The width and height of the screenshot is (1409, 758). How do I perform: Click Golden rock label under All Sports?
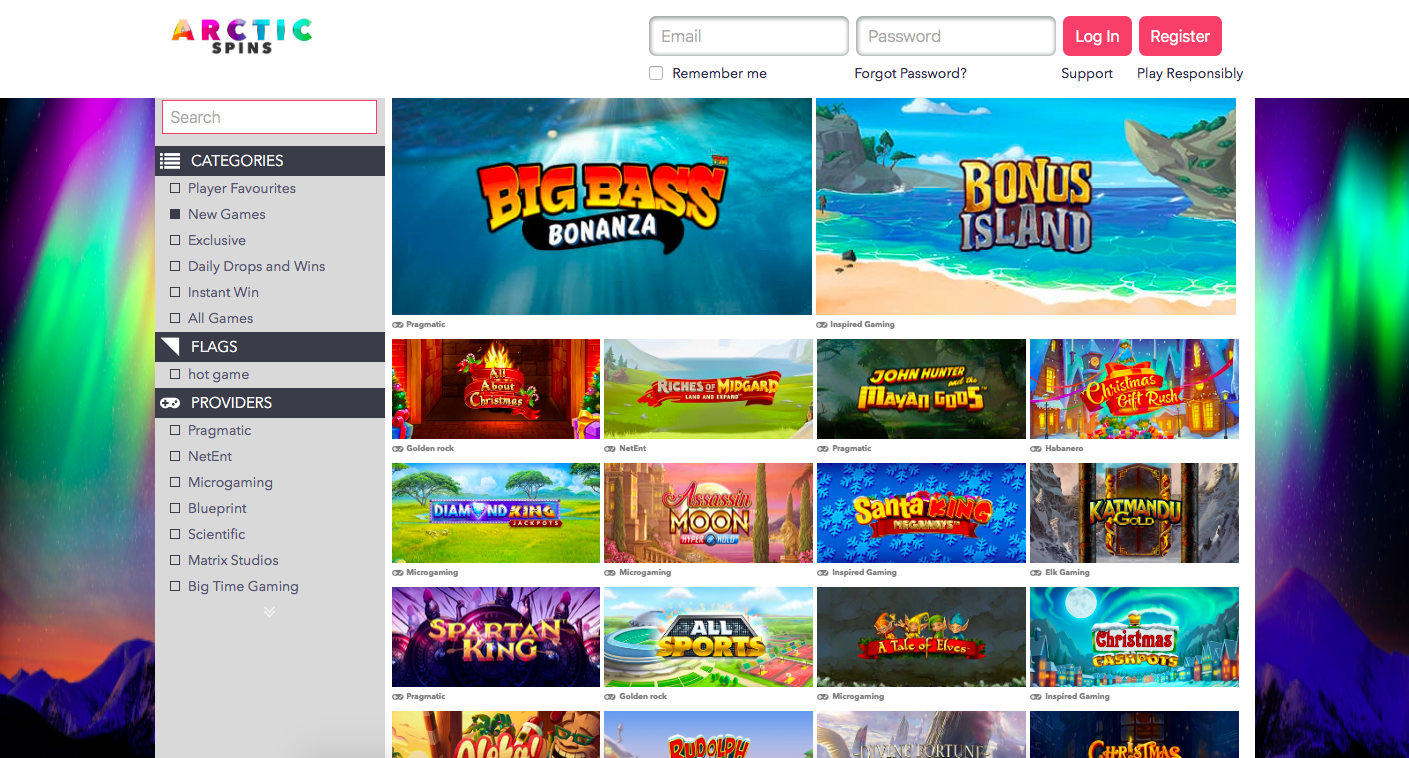coord(643,697)
